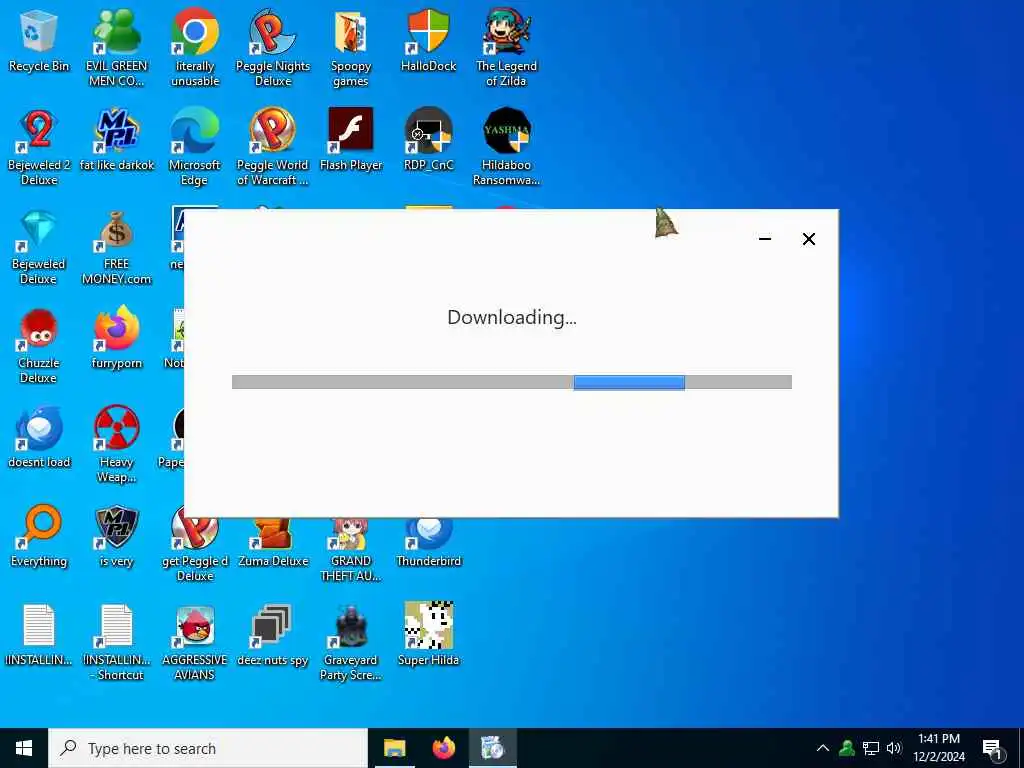This screenshot has width=1024, height=768.
Task: Select the Graveyard Party Scre... icon
Action: coord(351,643)
